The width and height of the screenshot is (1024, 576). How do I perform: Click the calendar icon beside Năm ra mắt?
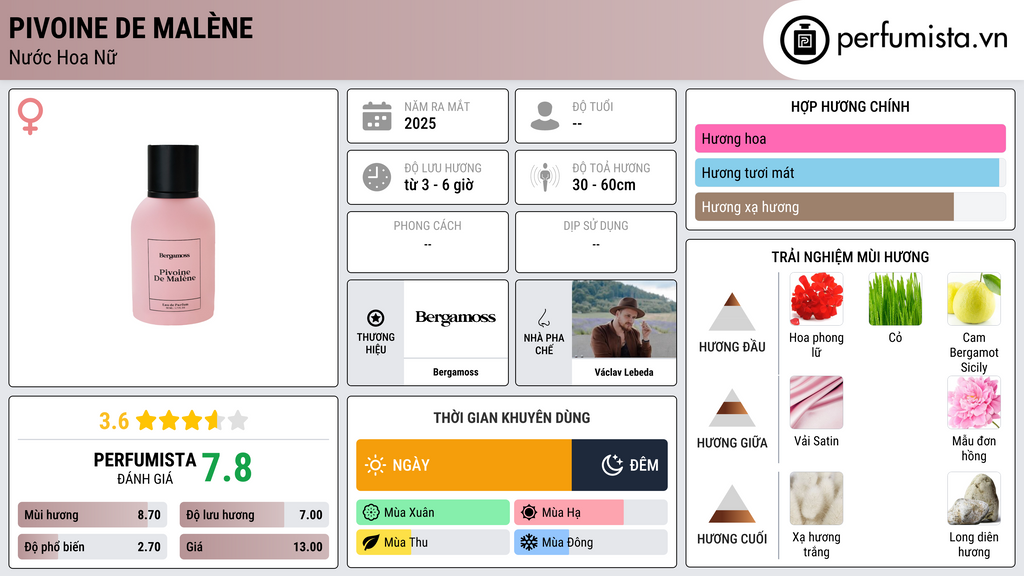[377, 116]
